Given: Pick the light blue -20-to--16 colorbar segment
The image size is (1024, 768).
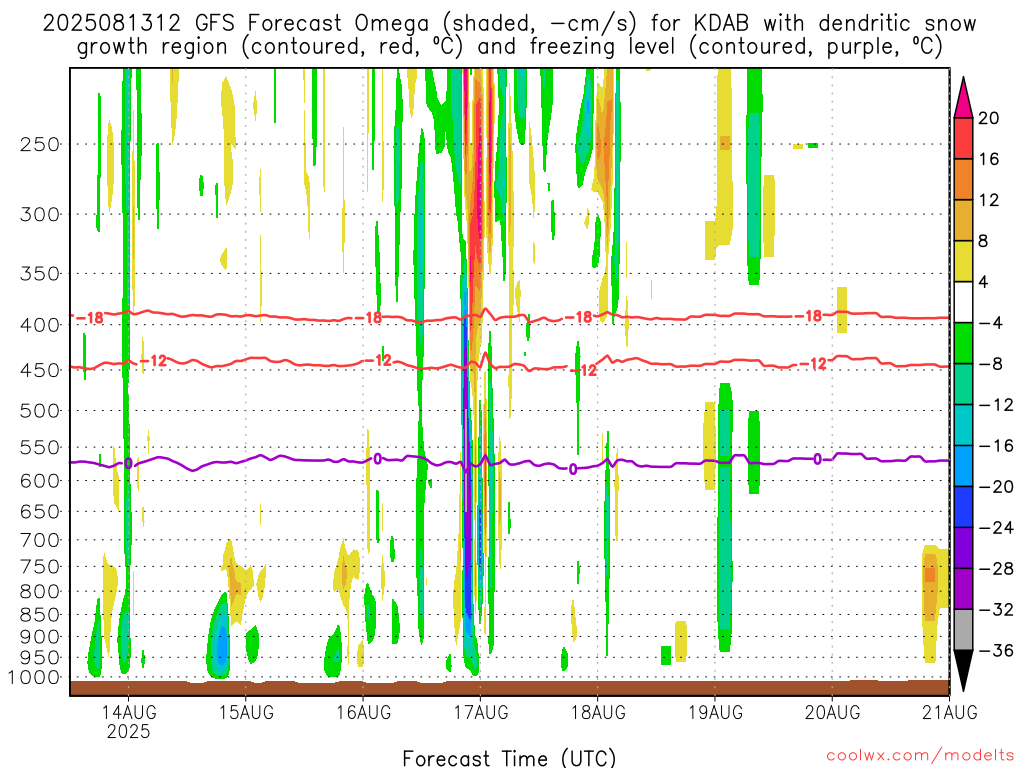Looking at the screenshot, I should click(x=963, y=466).
